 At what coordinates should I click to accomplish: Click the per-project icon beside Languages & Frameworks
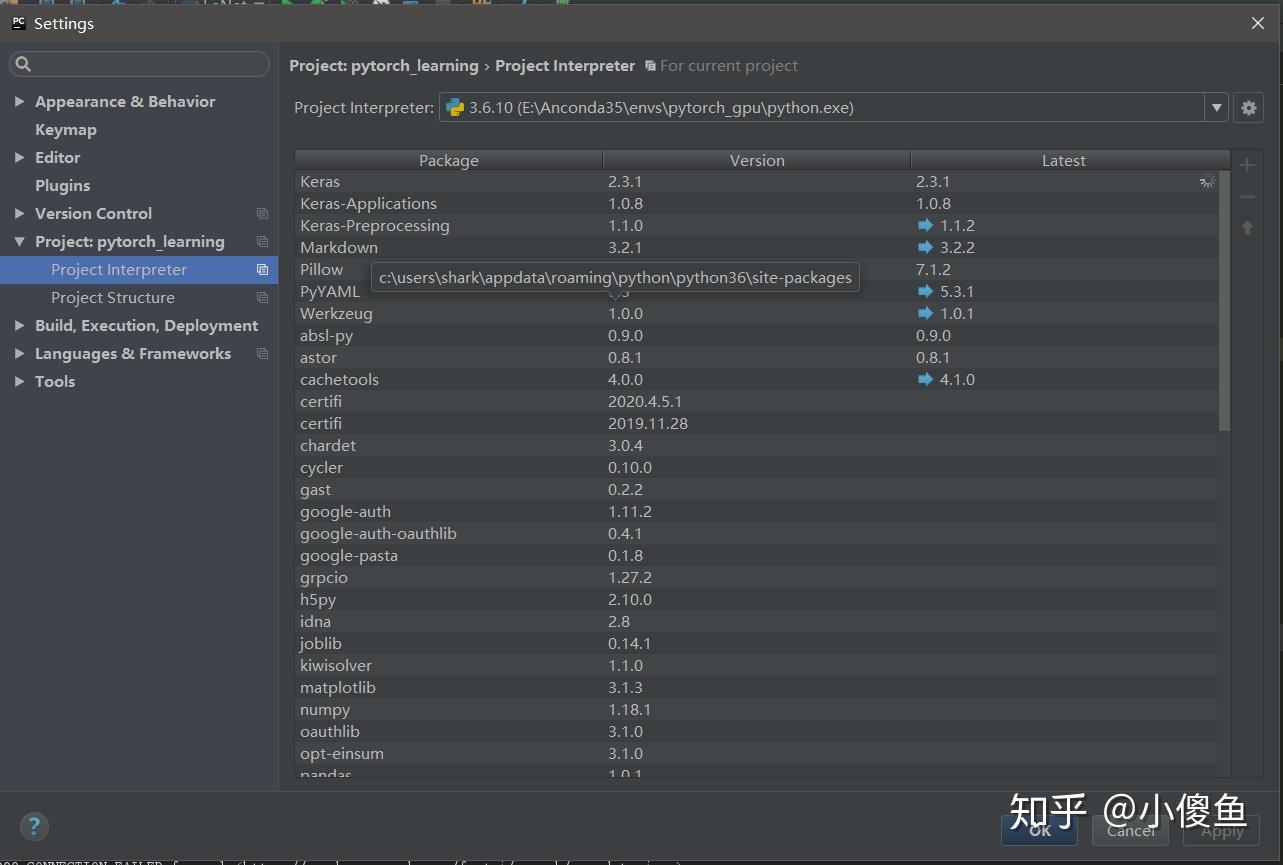click(x=262, y=354)
